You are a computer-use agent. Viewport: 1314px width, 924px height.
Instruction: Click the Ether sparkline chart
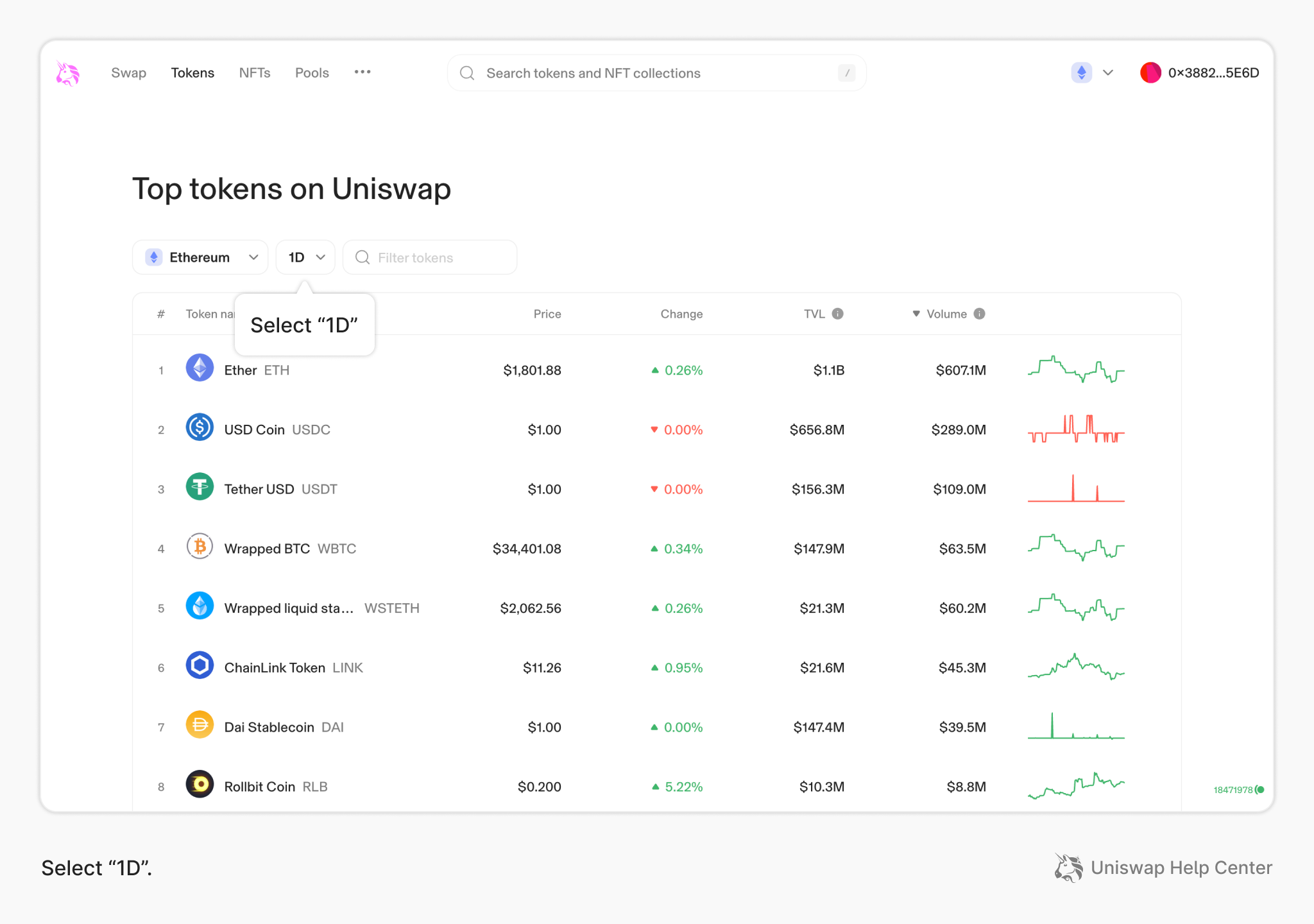click(x=1076, y=370)
